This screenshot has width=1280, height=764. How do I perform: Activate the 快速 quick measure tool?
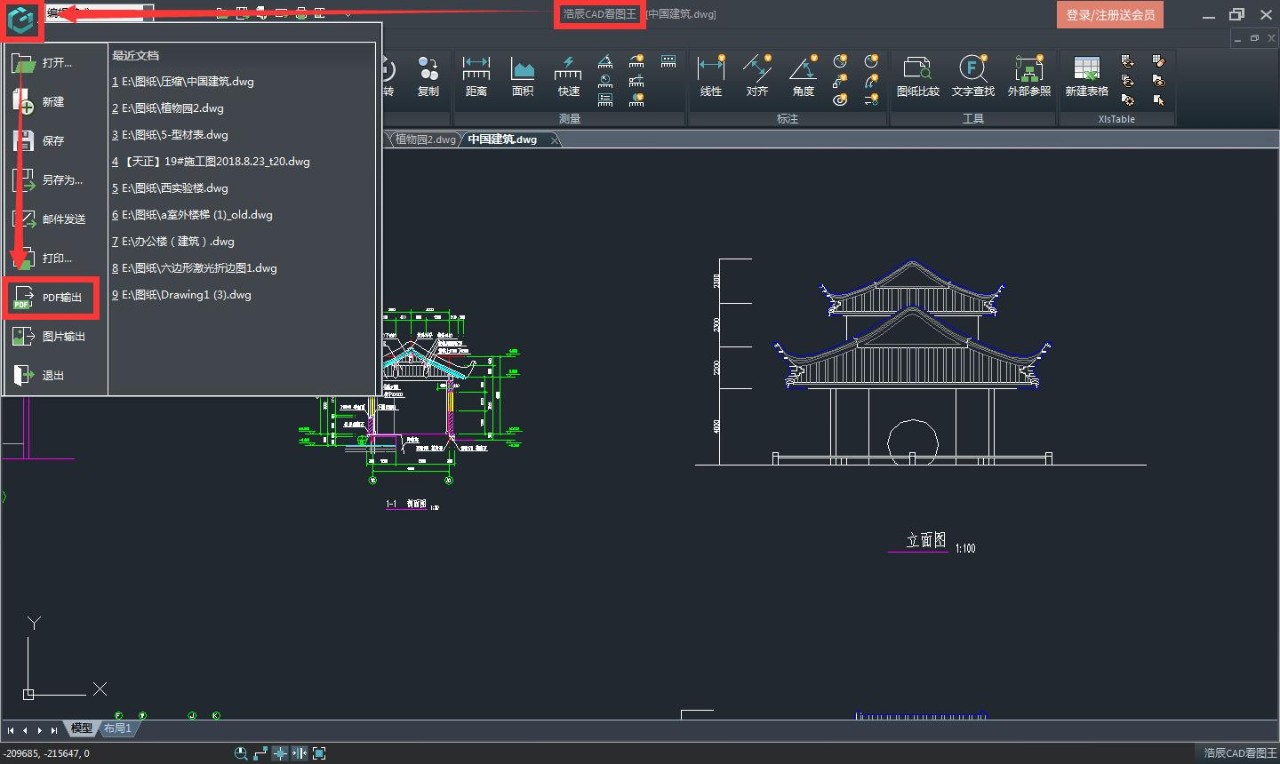coord(568,76)
